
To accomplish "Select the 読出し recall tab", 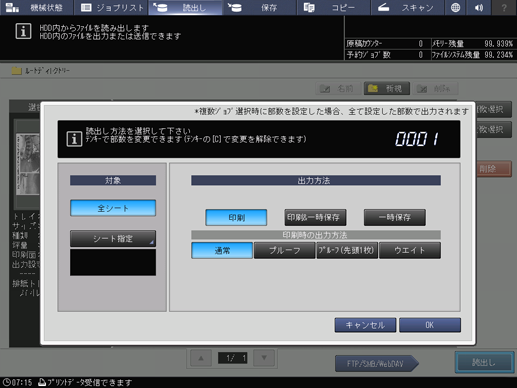I will point(185,7).
